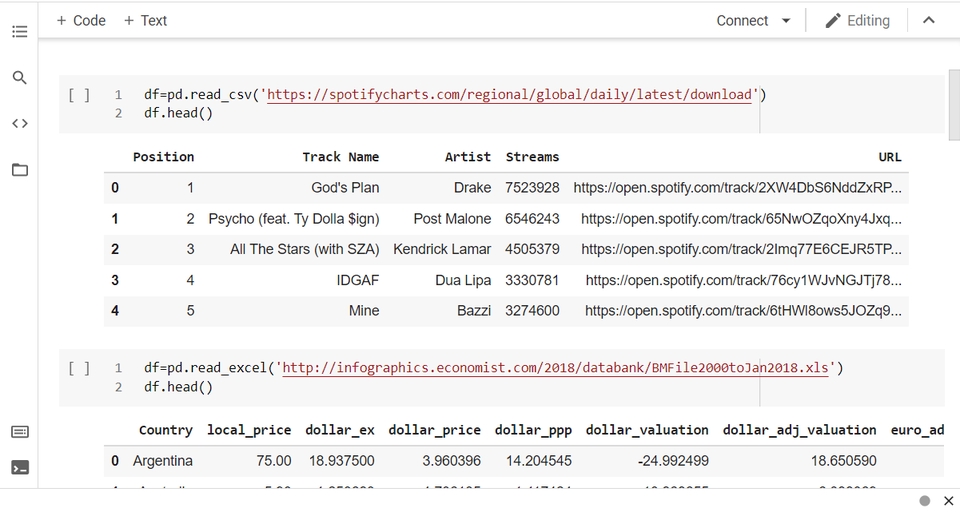Place cursor in df.head() of first cell
This screenshot has width=960, height=512.
tap(178, 113)
